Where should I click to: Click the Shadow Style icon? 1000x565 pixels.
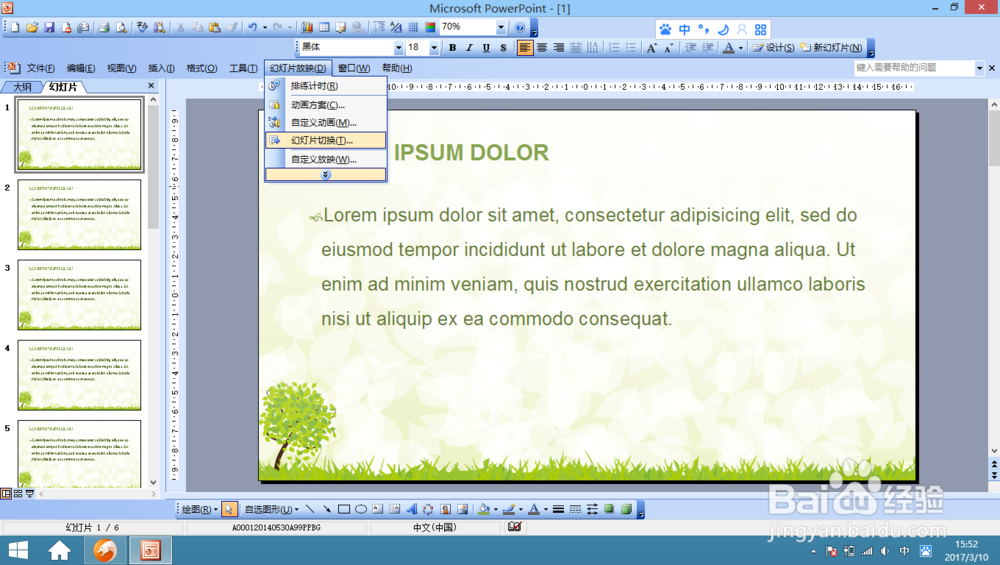pyautogui.click(x=609, y=509)
